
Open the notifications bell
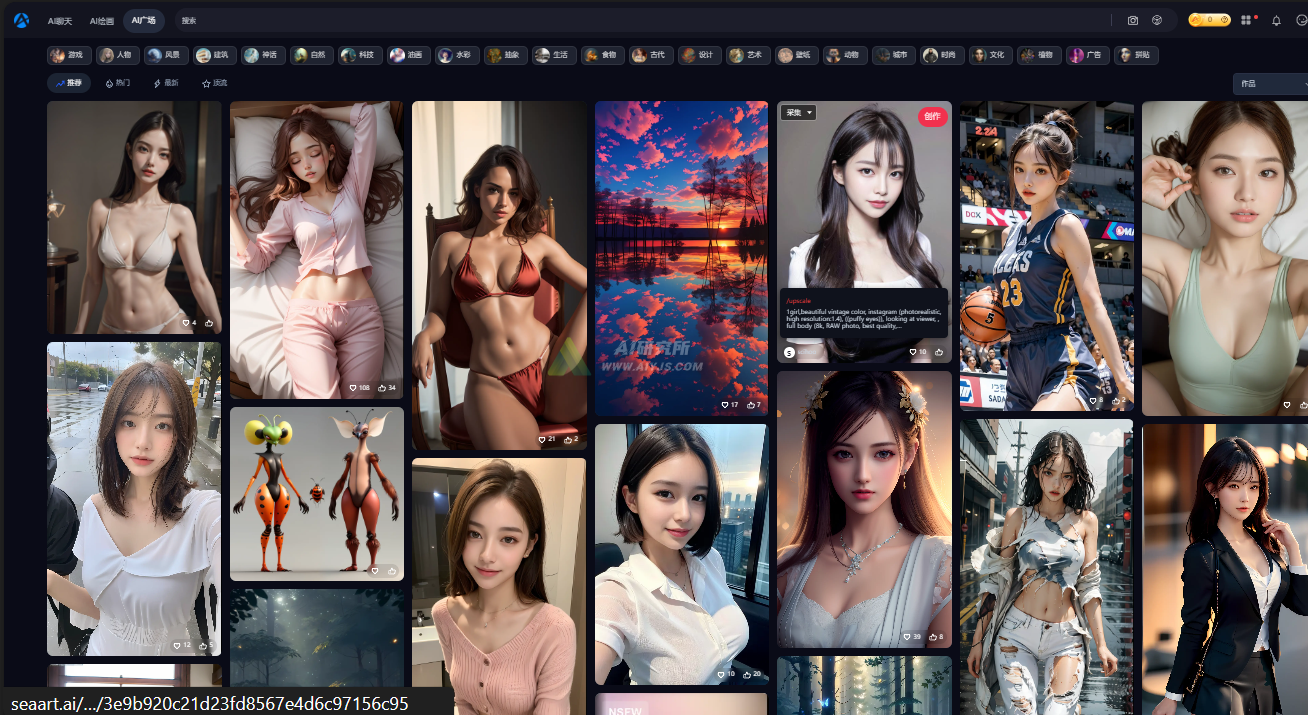pos(1276,20)
